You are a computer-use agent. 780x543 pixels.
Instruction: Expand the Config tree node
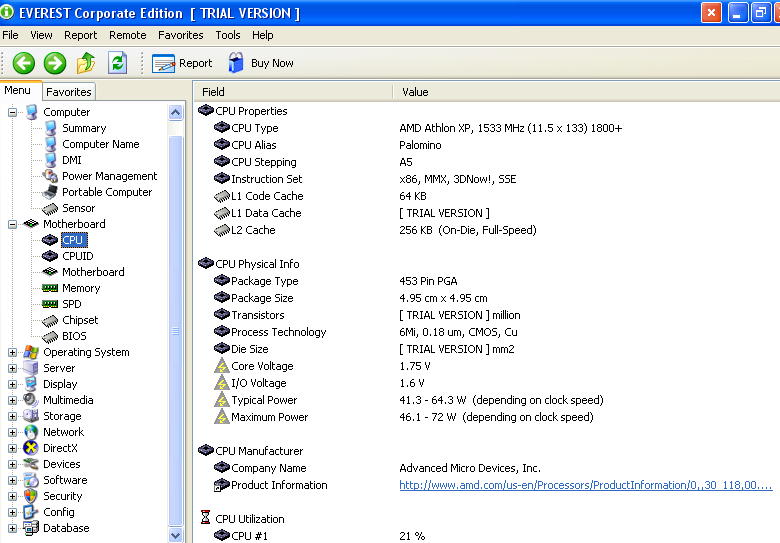pos(12,512)
